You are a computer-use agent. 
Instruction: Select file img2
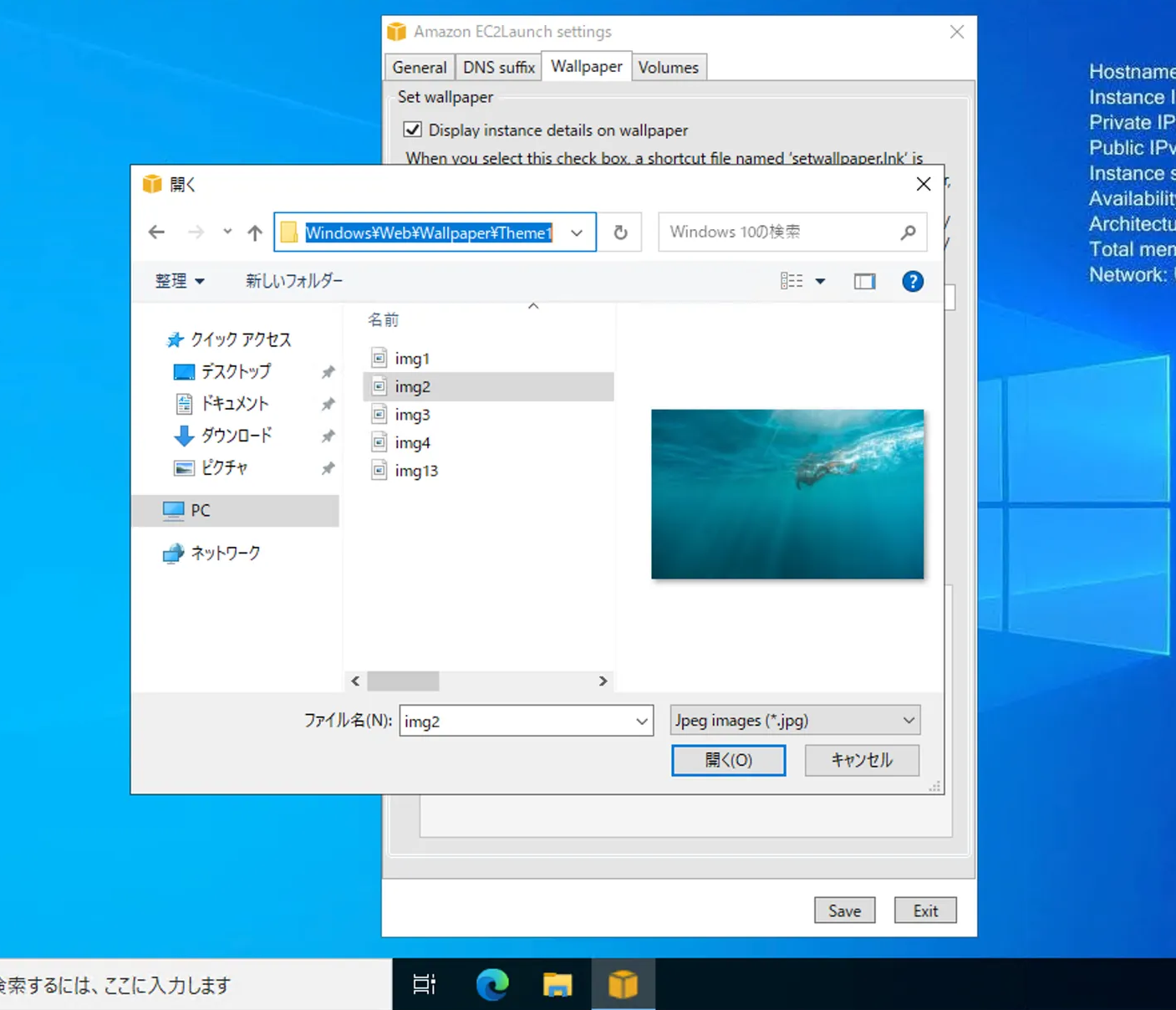pos(489,386)
